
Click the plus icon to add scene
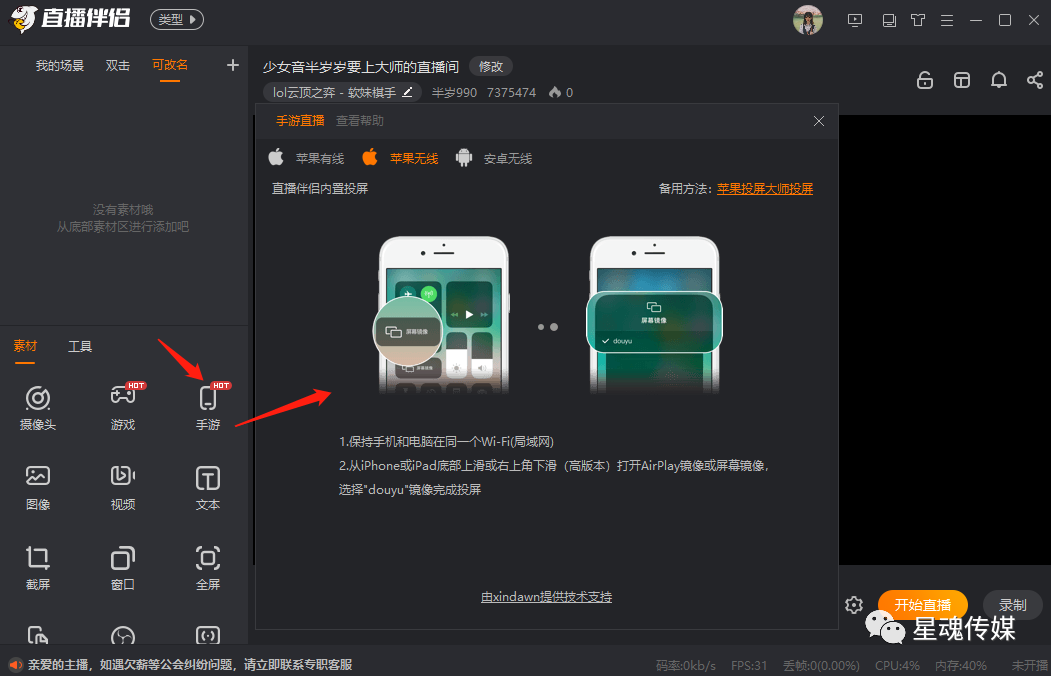(x=233, y=65)
